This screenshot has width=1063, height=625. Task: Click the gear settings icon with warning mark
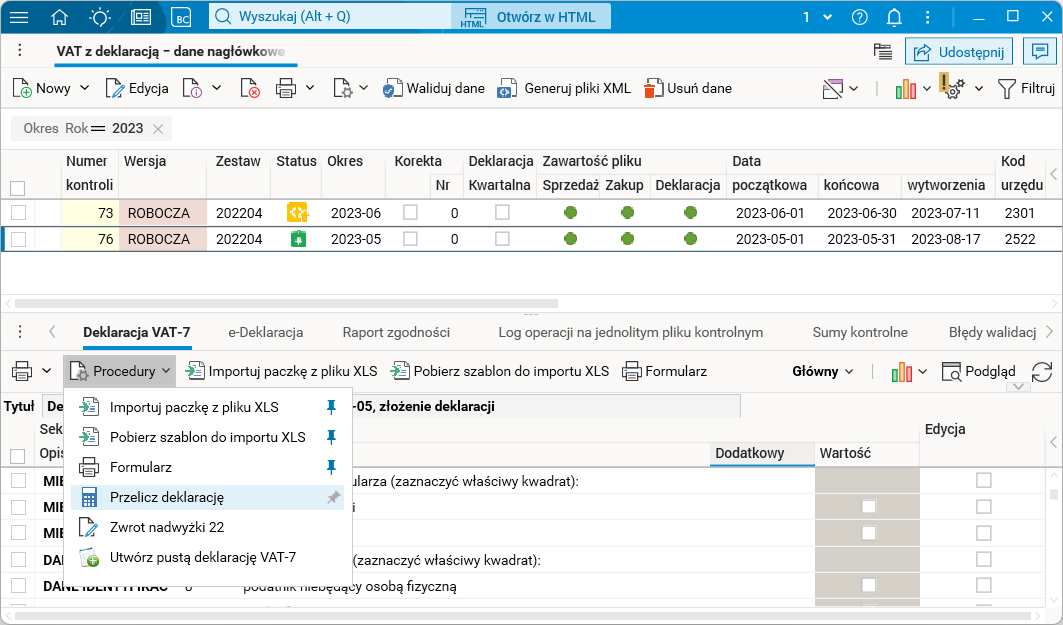tap(952, 87)
